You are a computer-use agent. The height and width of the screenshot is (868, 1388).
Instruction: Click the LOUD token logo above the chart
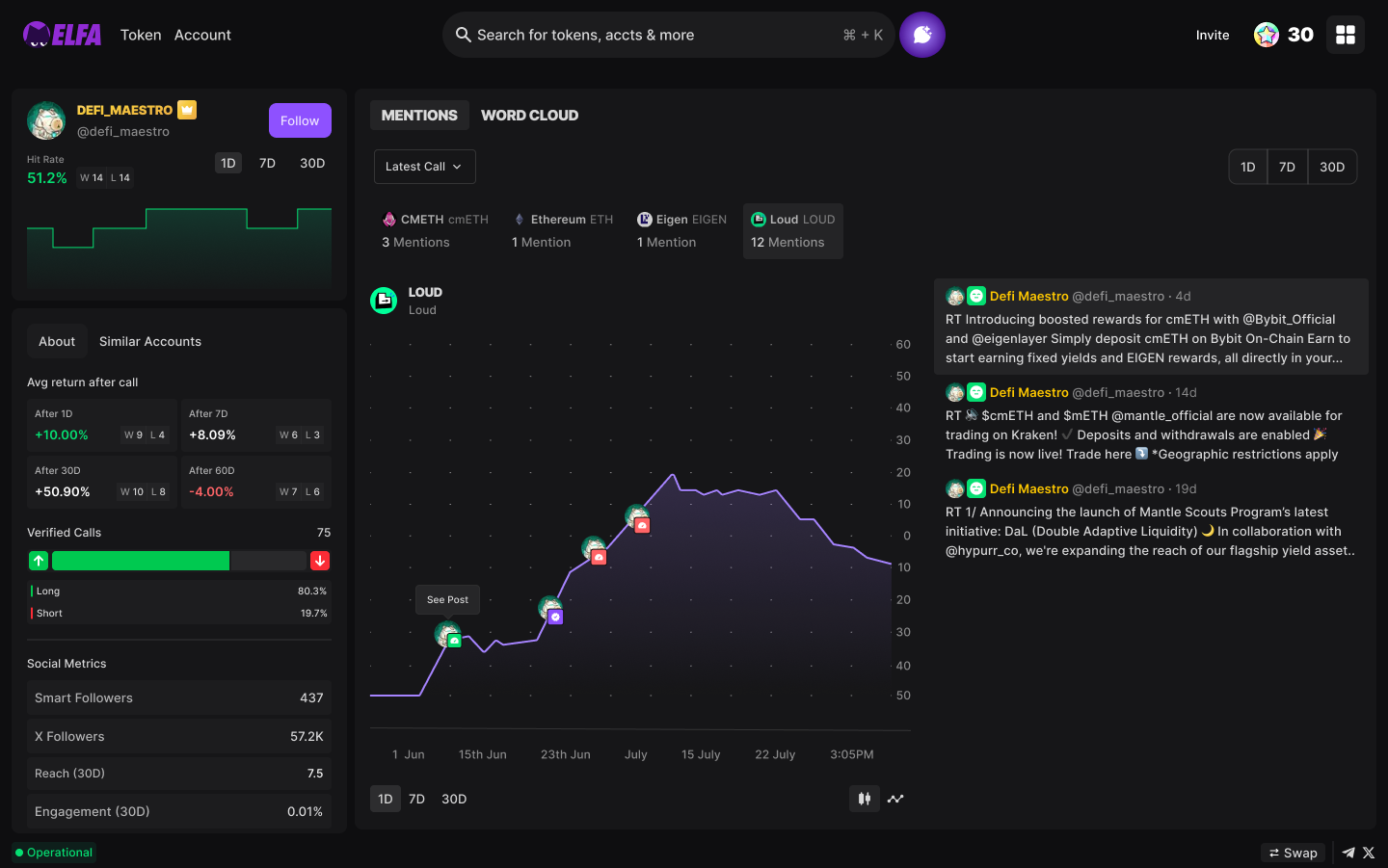tap(384, 301)
